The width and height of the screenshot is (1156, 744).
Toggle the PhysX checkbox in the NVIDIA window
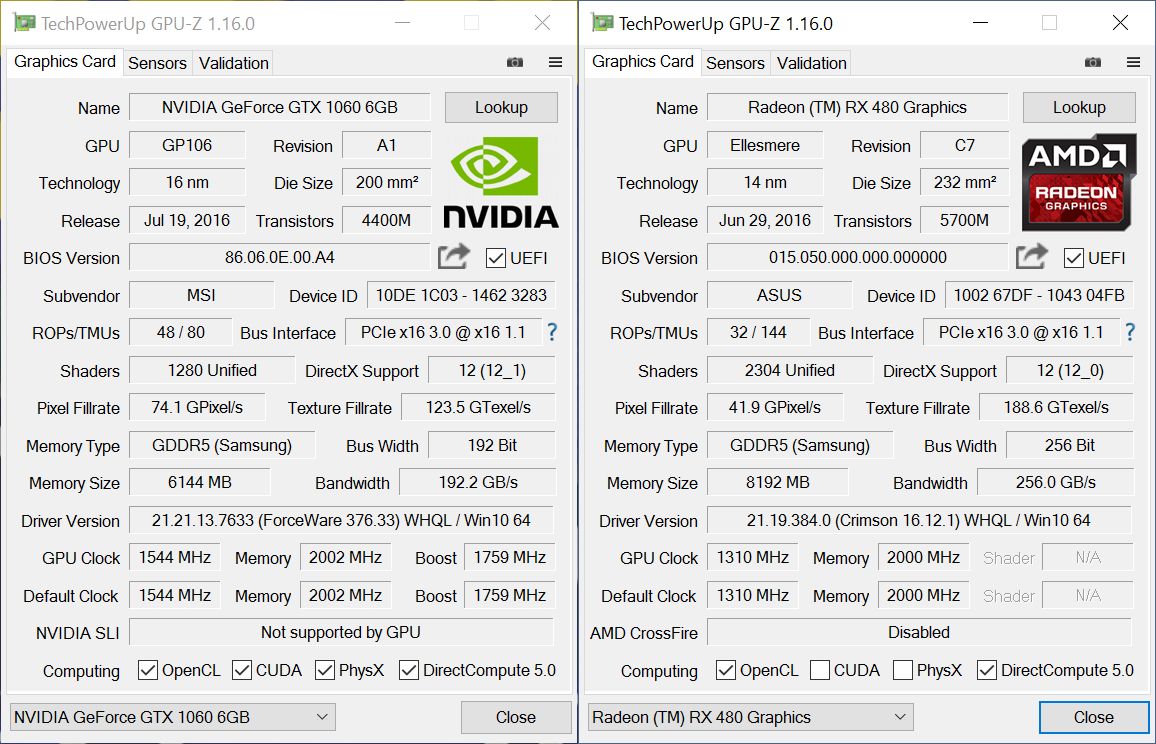(324, 670)
